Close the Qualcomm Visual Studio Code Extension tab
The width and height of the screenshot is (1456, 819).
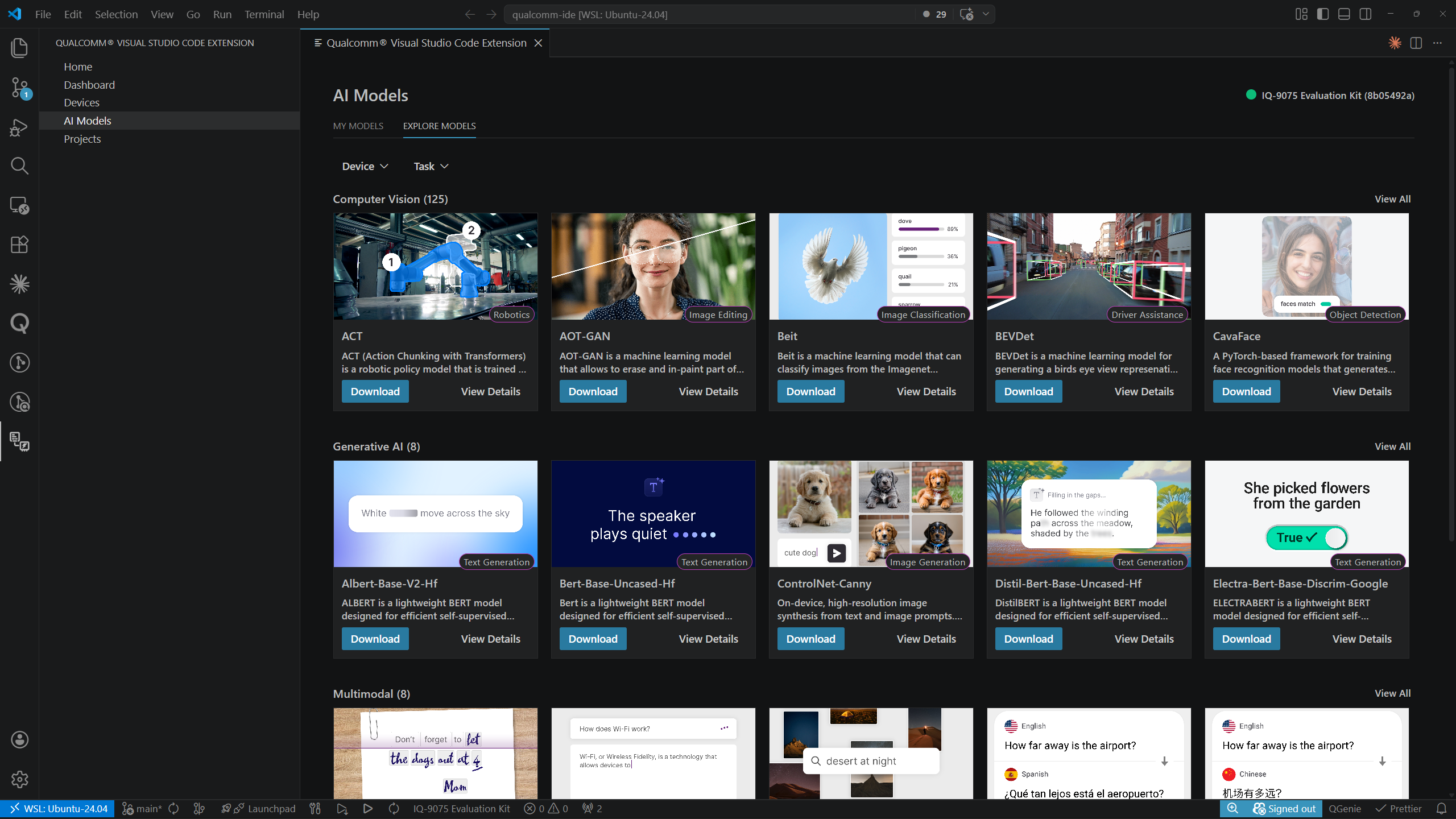(538, 43)
